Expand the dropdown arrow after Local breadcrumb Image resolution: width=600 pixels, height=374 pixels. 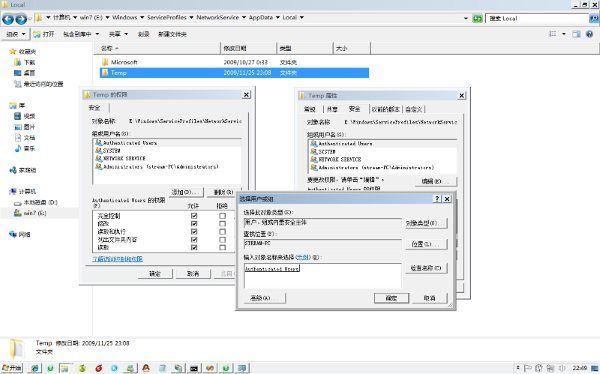(x=302, y=18)
